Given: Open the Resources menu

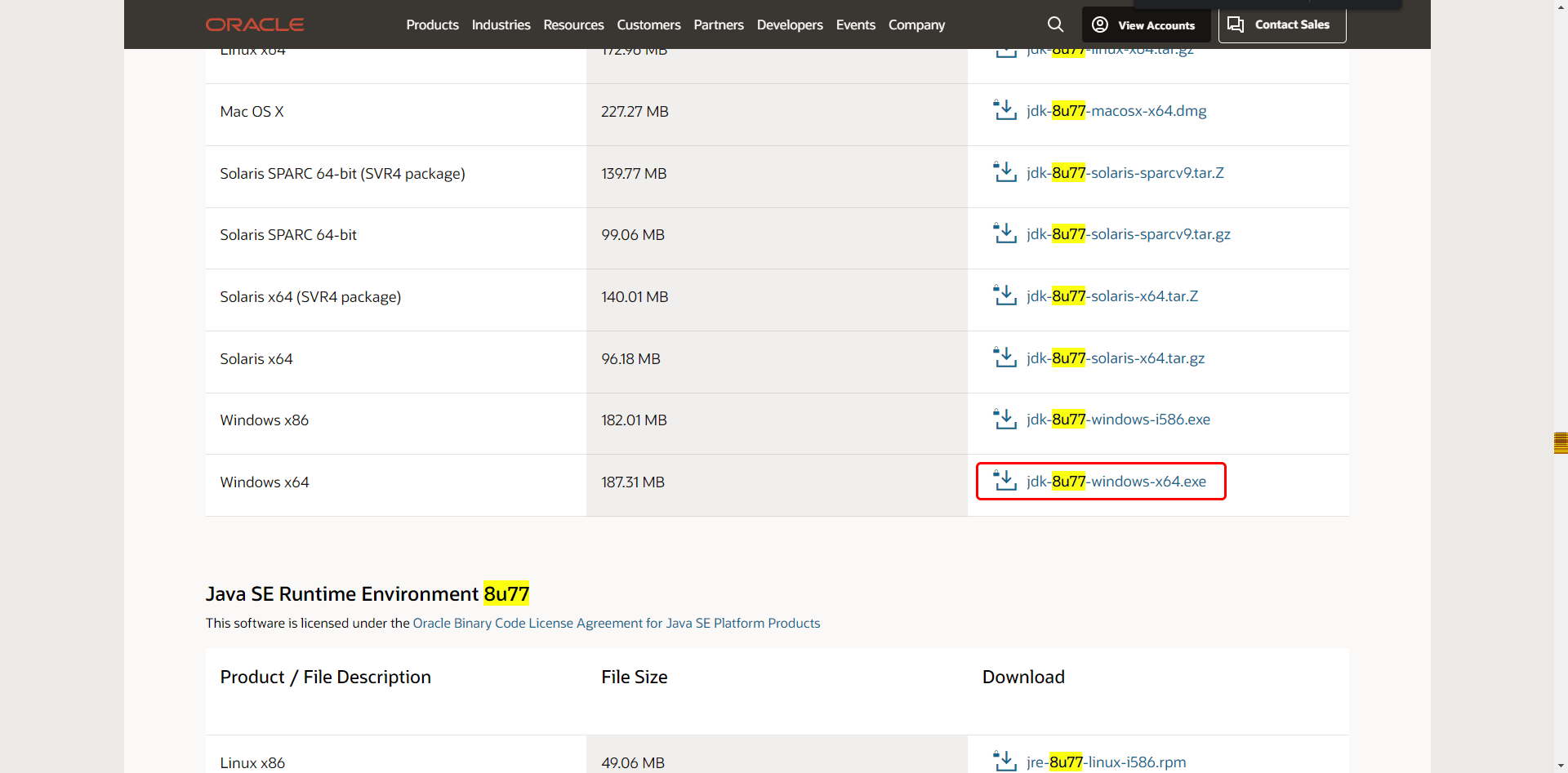Looking at the screenshot, I should click(x=573, y=24).
